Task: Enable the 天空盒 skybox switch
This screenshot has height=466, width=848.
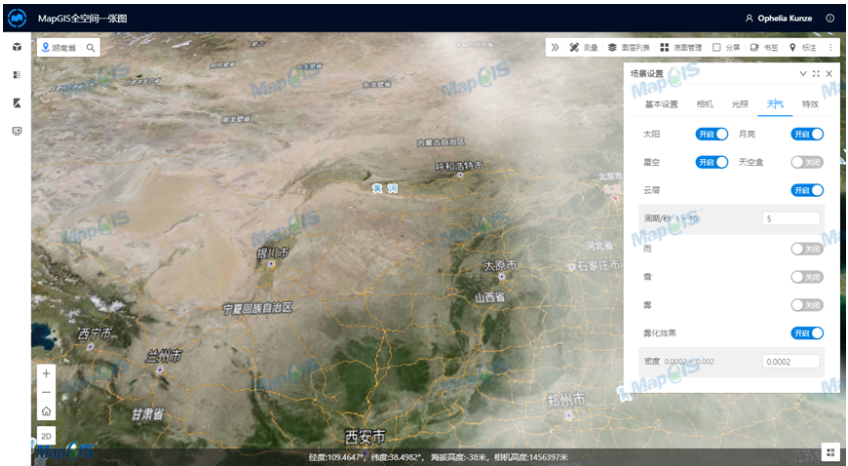Action: pyautogui.click(x=807, y=162)
